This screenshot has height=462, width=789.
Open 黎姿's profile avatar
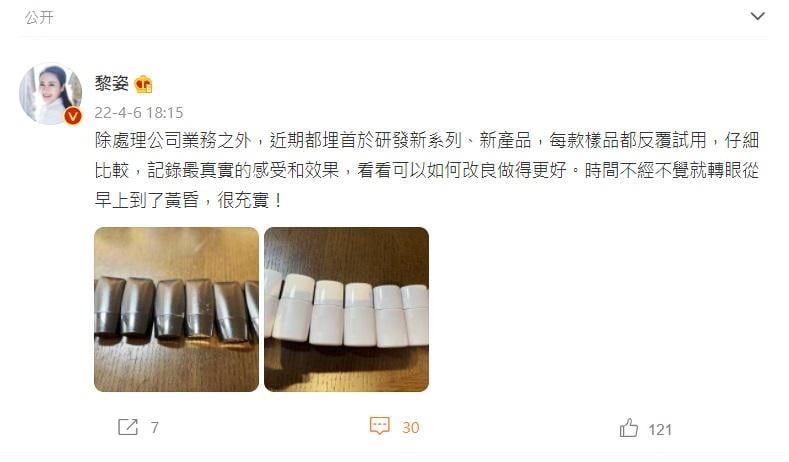pos(50,94)
